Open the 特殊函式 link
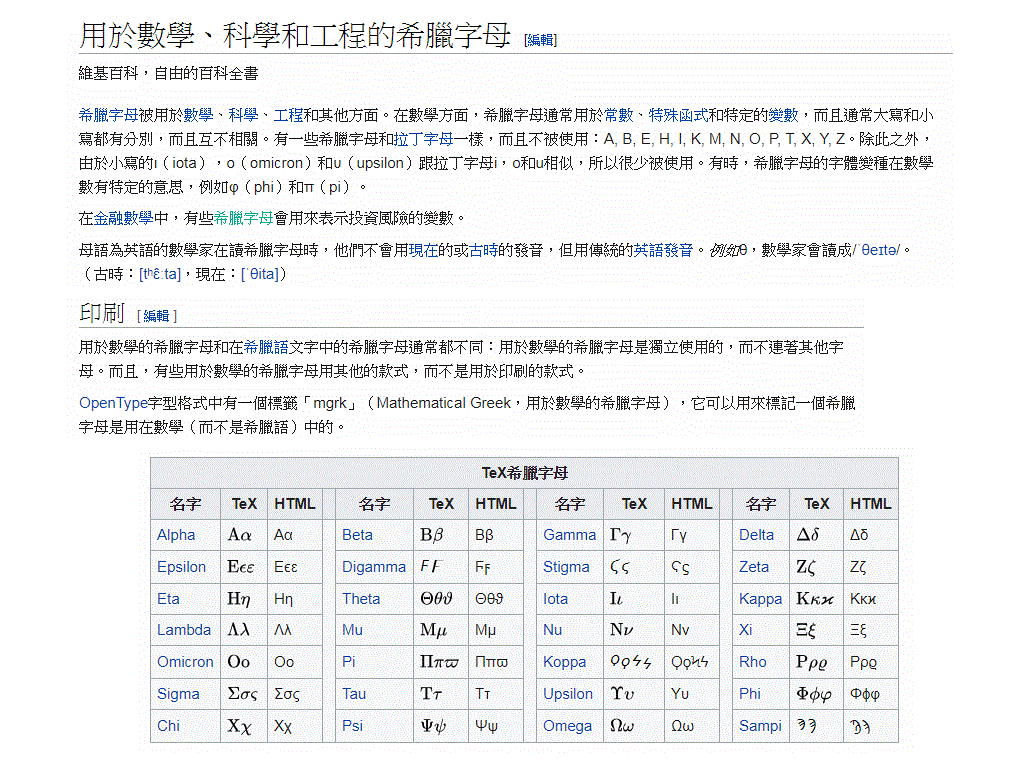This screenshot has width=1018, height=760. pos(678,115)
